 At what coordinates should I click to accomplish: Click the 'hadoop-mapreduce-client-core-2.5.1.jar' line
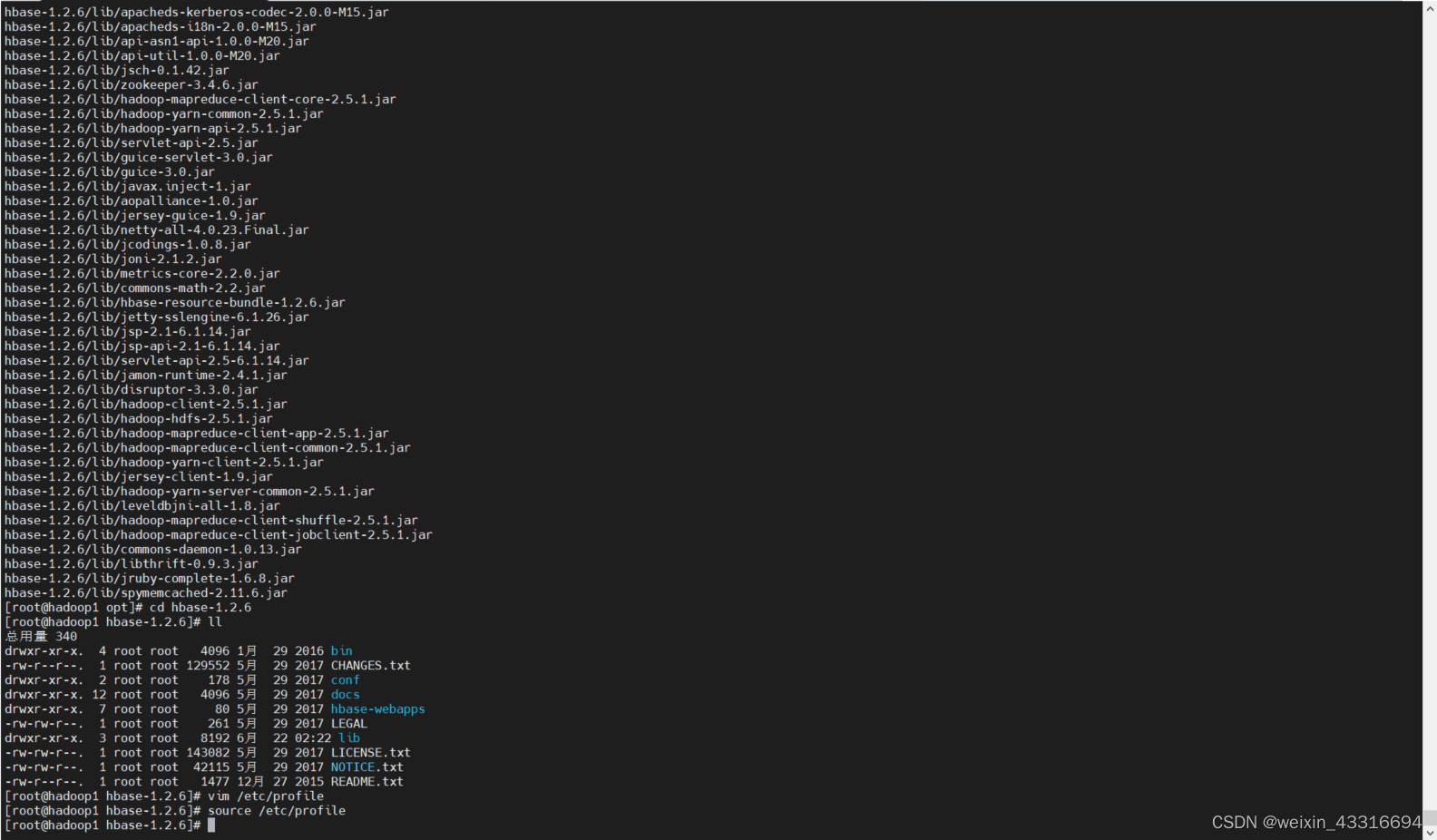(200, 100)
